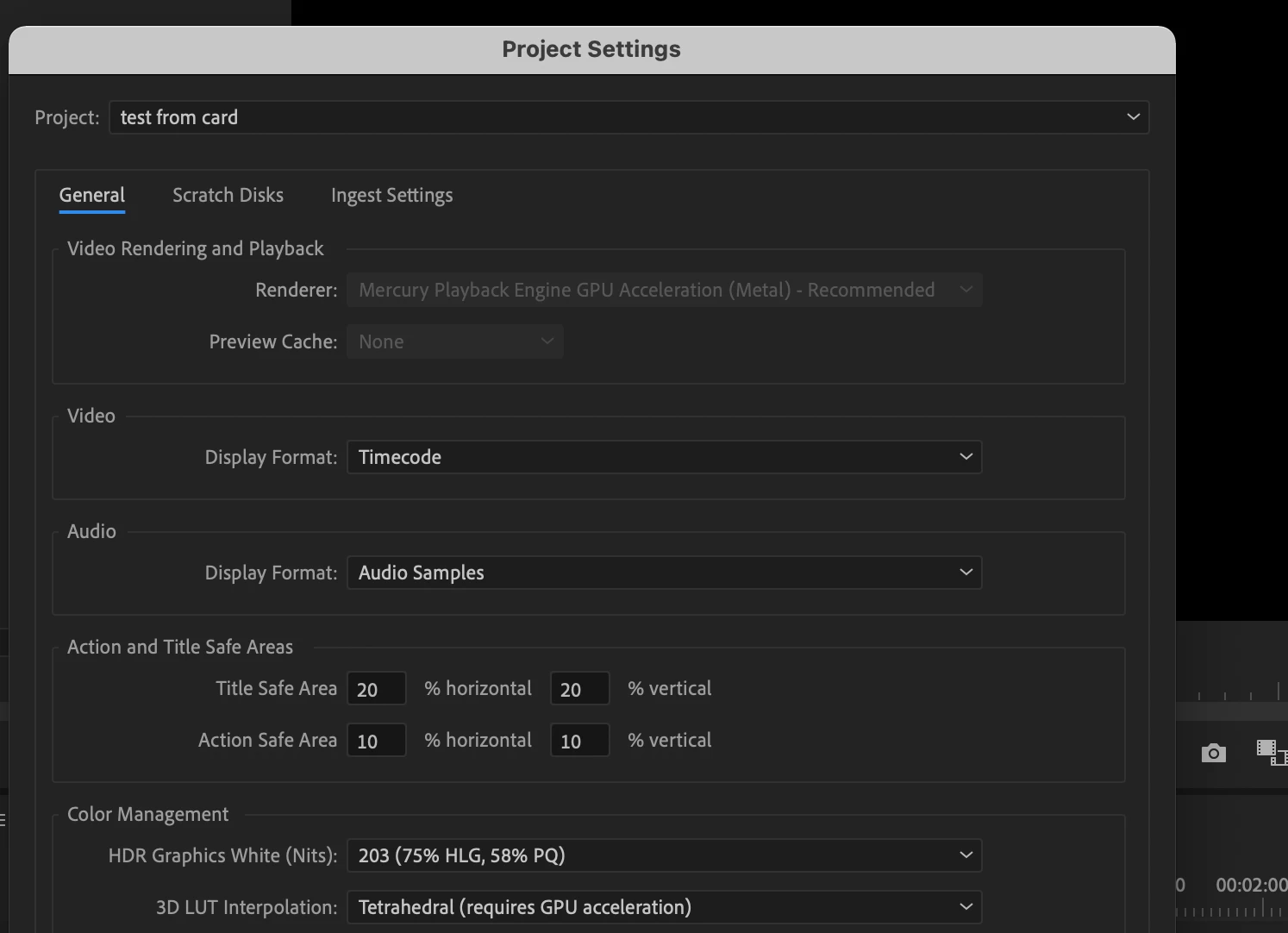Switch to the General tab

click(x=92, y=195)
